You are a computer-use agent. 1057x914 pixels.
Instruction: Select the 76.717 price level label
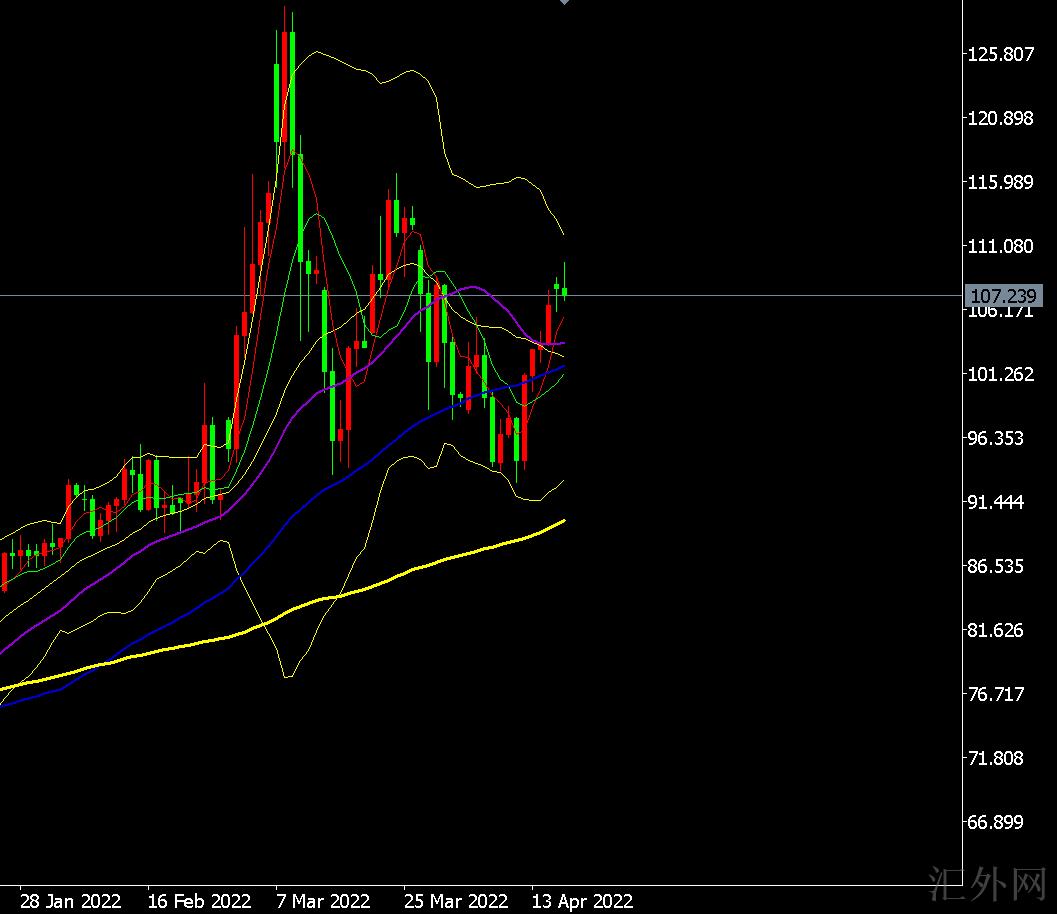(1000, 694)
